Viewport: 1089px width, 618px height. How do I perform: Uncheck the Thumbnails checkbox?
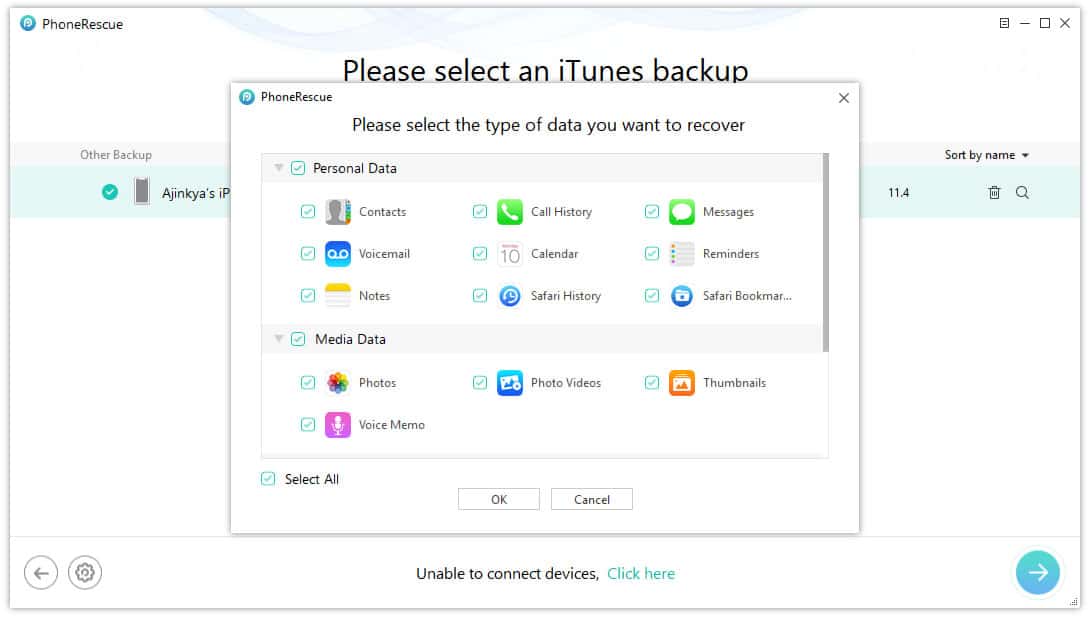(651, 382)
